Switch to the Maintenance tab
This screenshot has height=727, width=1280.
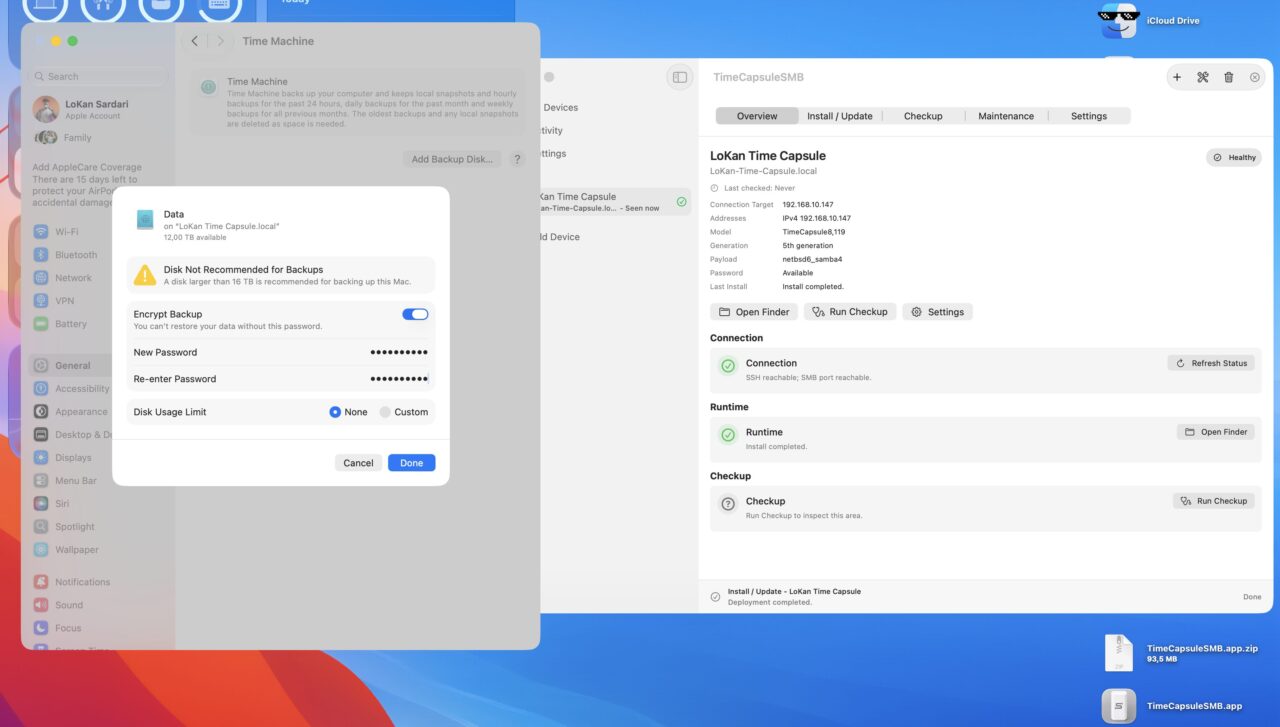(x=1006, y=116)
